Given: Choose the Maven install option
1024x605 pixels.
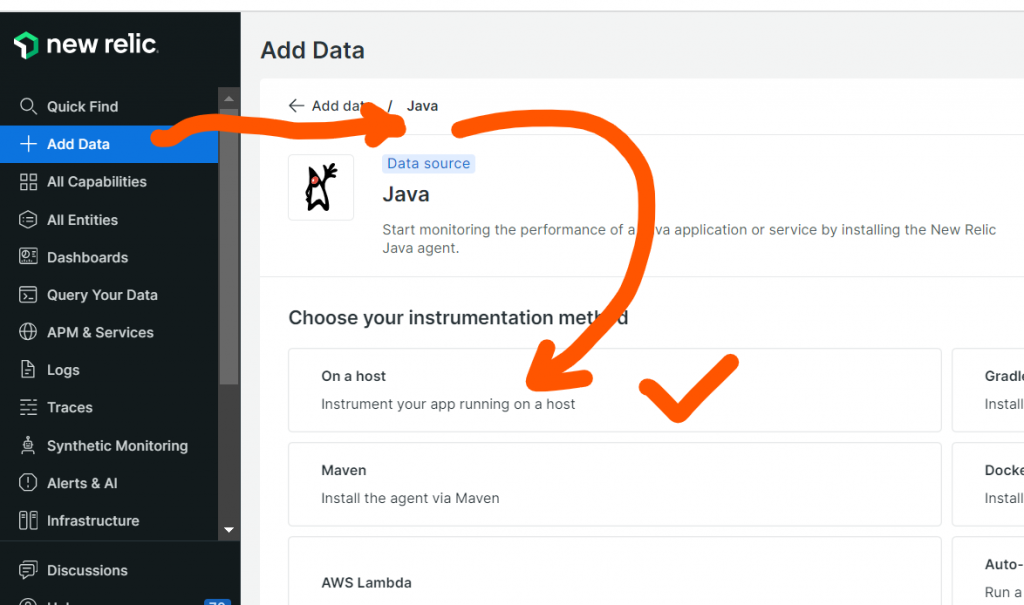Looking at the screenshot, I should click(614, 484).
